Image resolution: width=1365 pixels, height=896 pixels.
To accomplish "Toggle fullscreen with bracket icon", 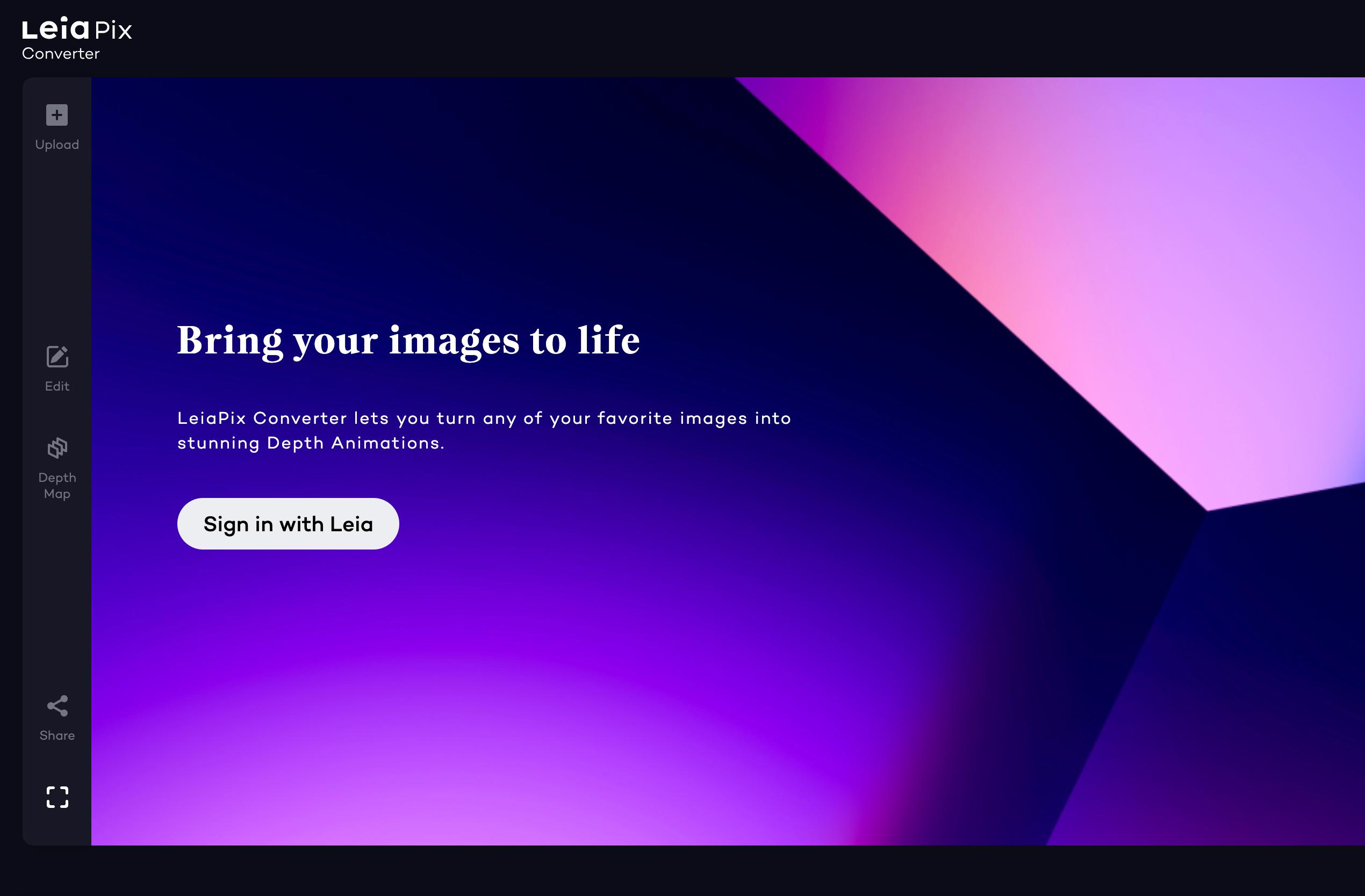I will (x=57, y=797).
